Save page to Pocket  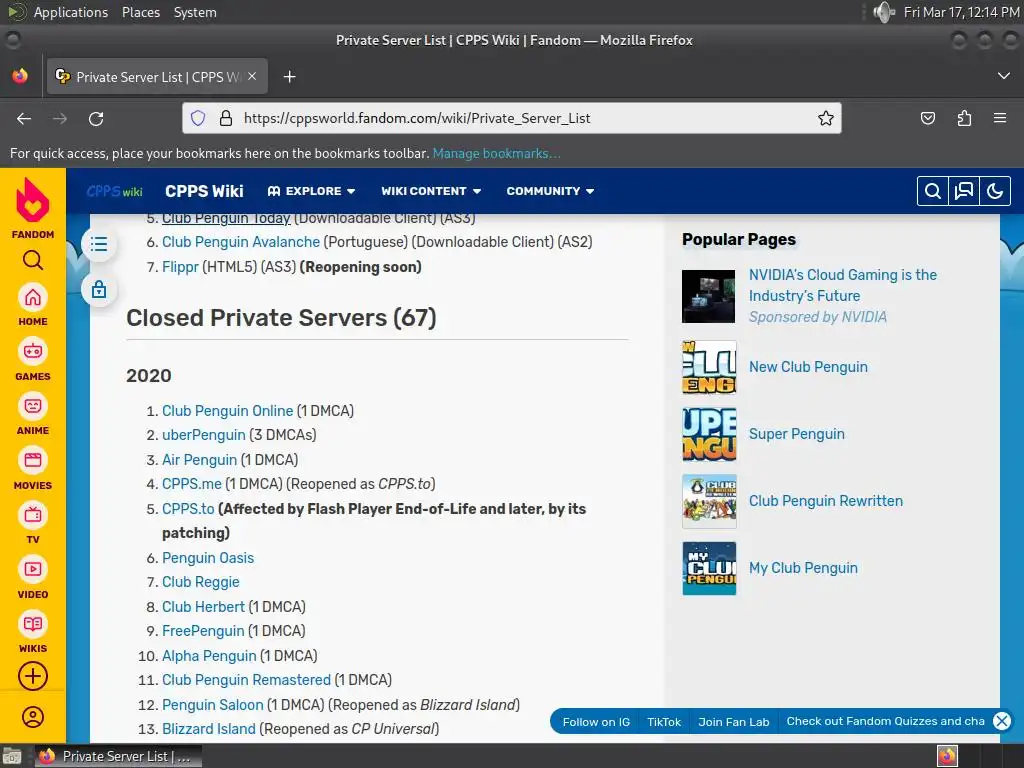(x=927, y=118)
